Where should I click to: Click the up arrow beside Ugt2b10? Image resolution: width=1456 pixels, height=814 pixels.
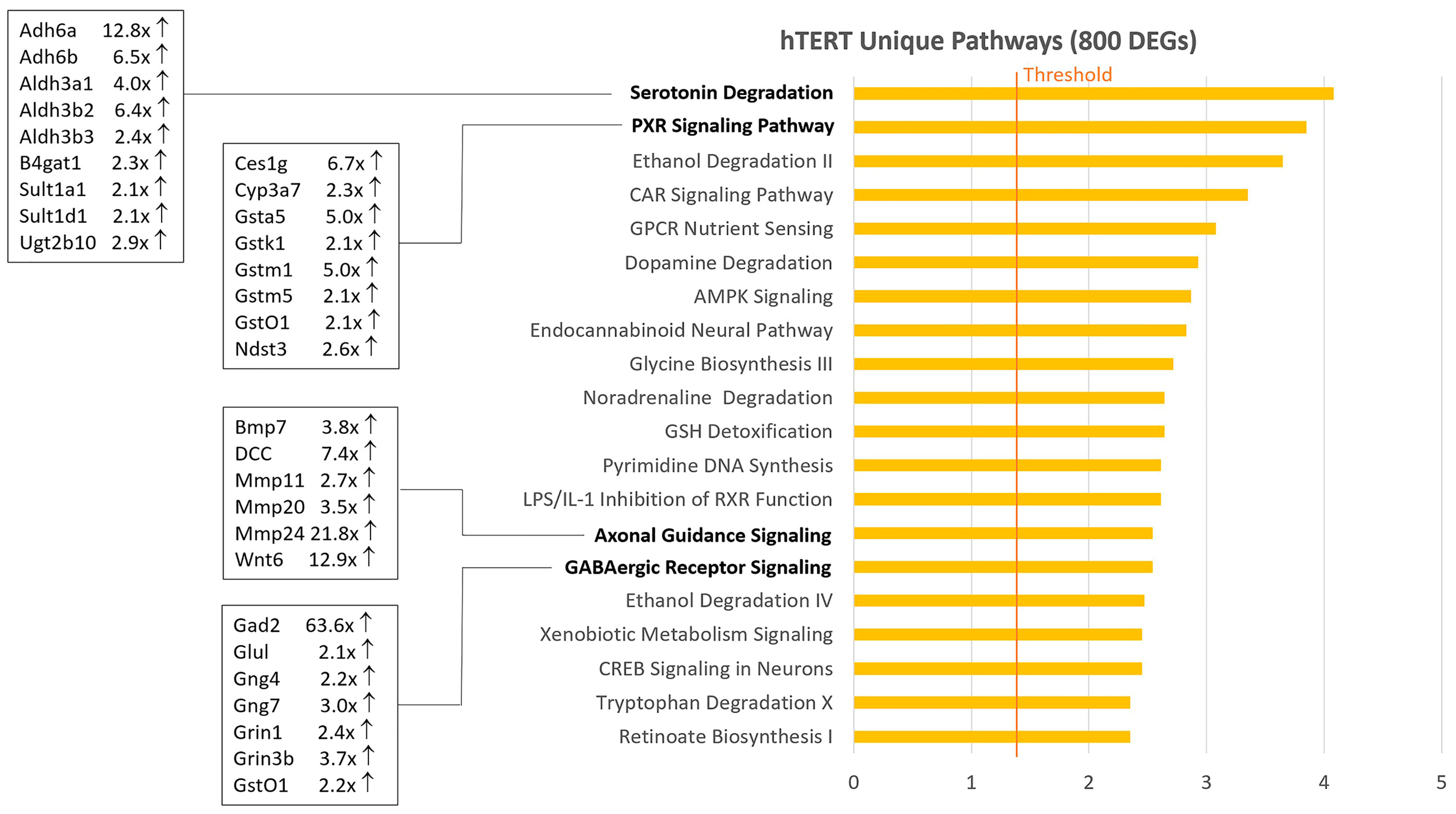pyautogui.click(x=161, y=240)
